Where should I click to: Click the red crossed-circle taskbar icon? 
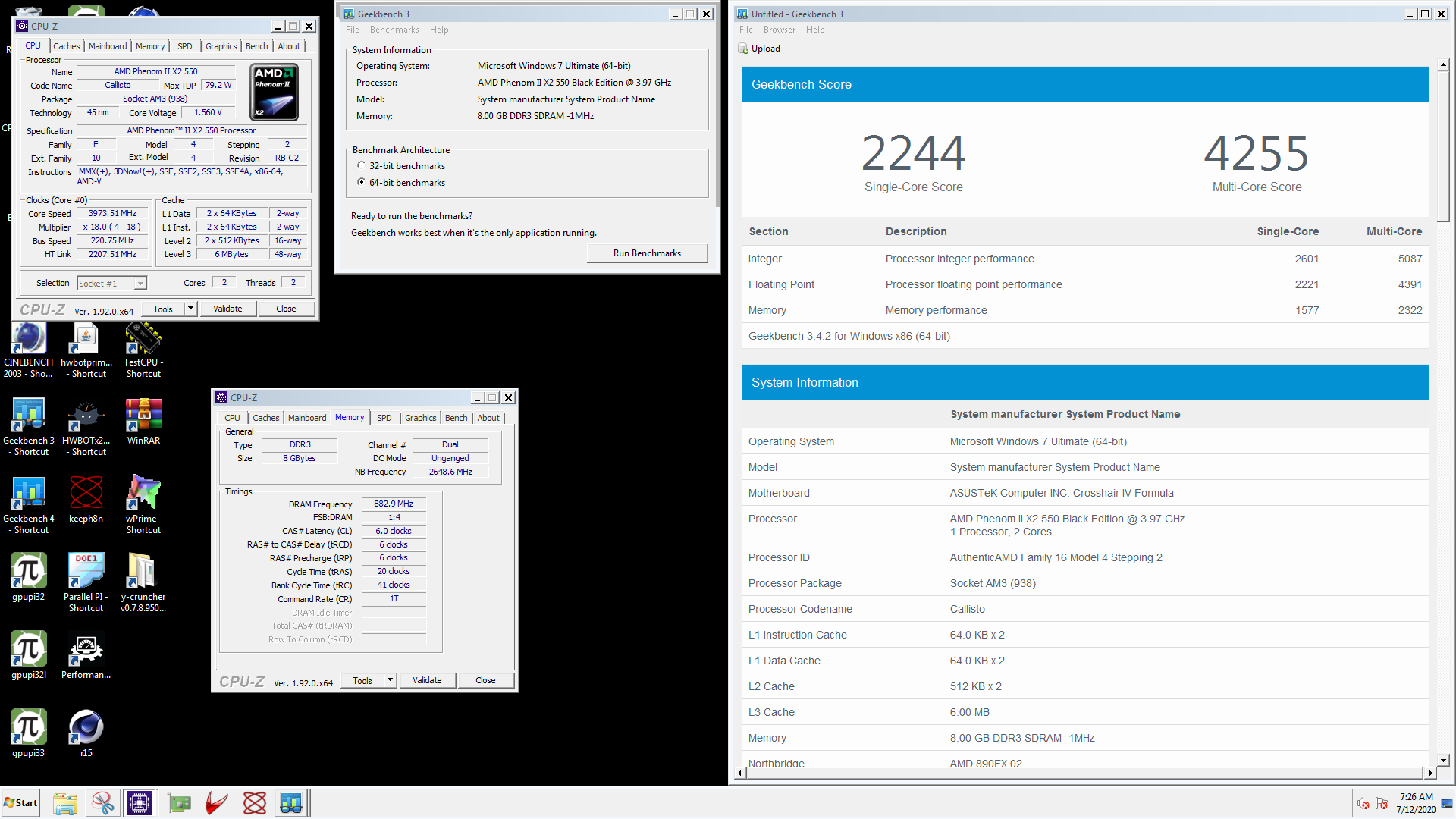[x=255, y=803]
